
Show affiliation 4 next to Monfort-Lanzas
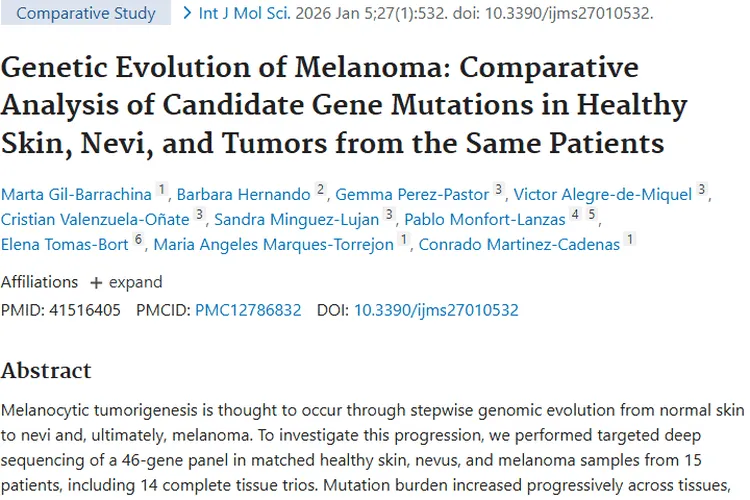[575, 214]
